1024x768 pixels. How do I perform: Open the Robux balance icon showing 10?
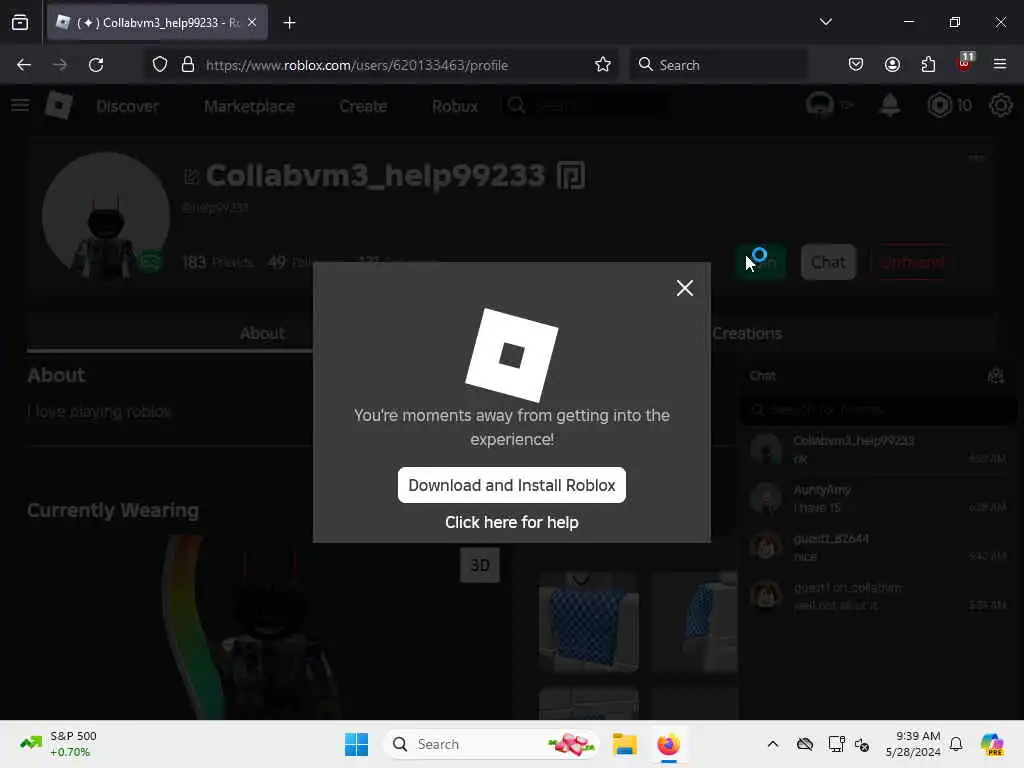(949, 105)
